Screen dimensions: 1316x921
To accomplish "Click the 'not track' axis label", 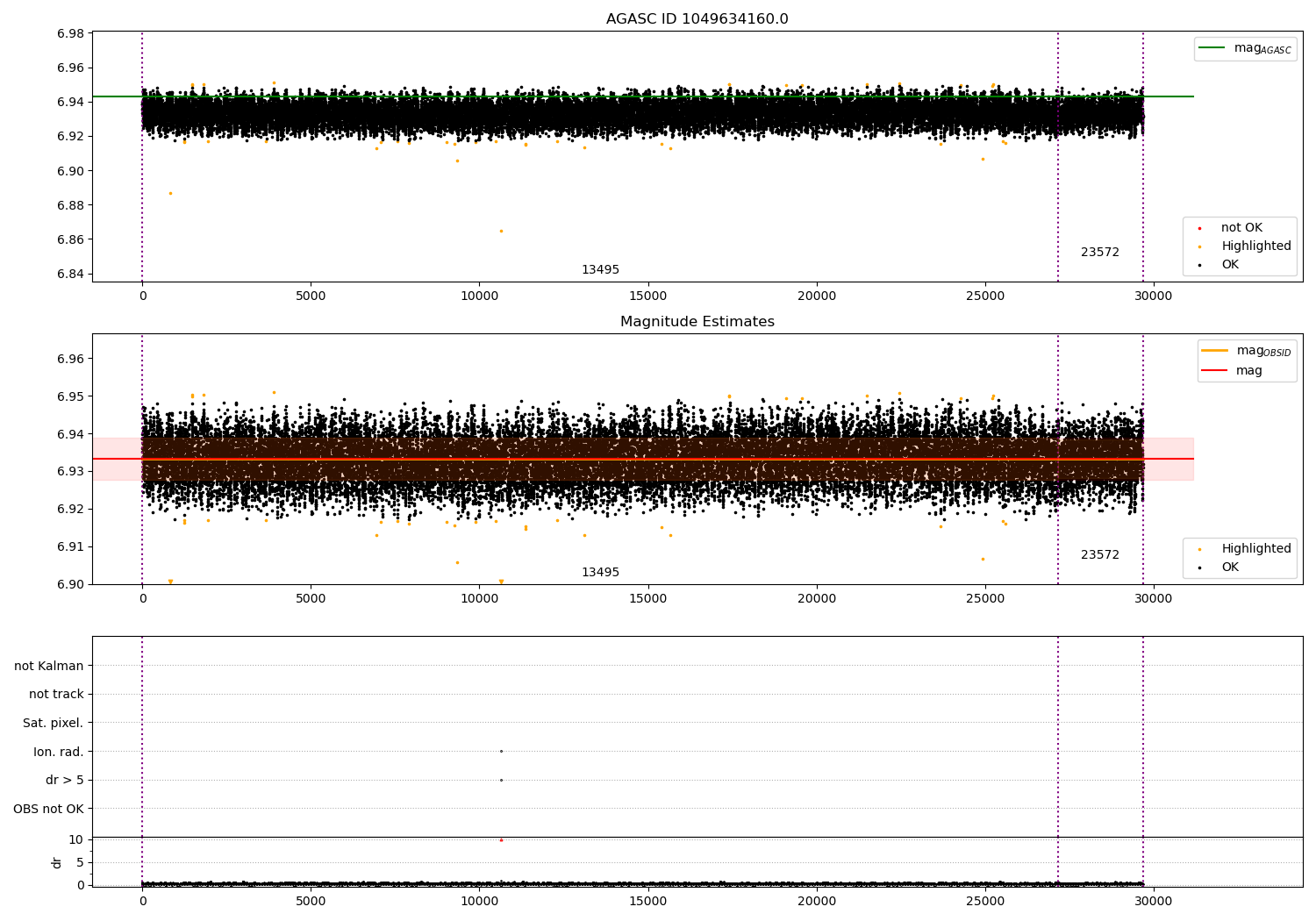I will point(56,694).
